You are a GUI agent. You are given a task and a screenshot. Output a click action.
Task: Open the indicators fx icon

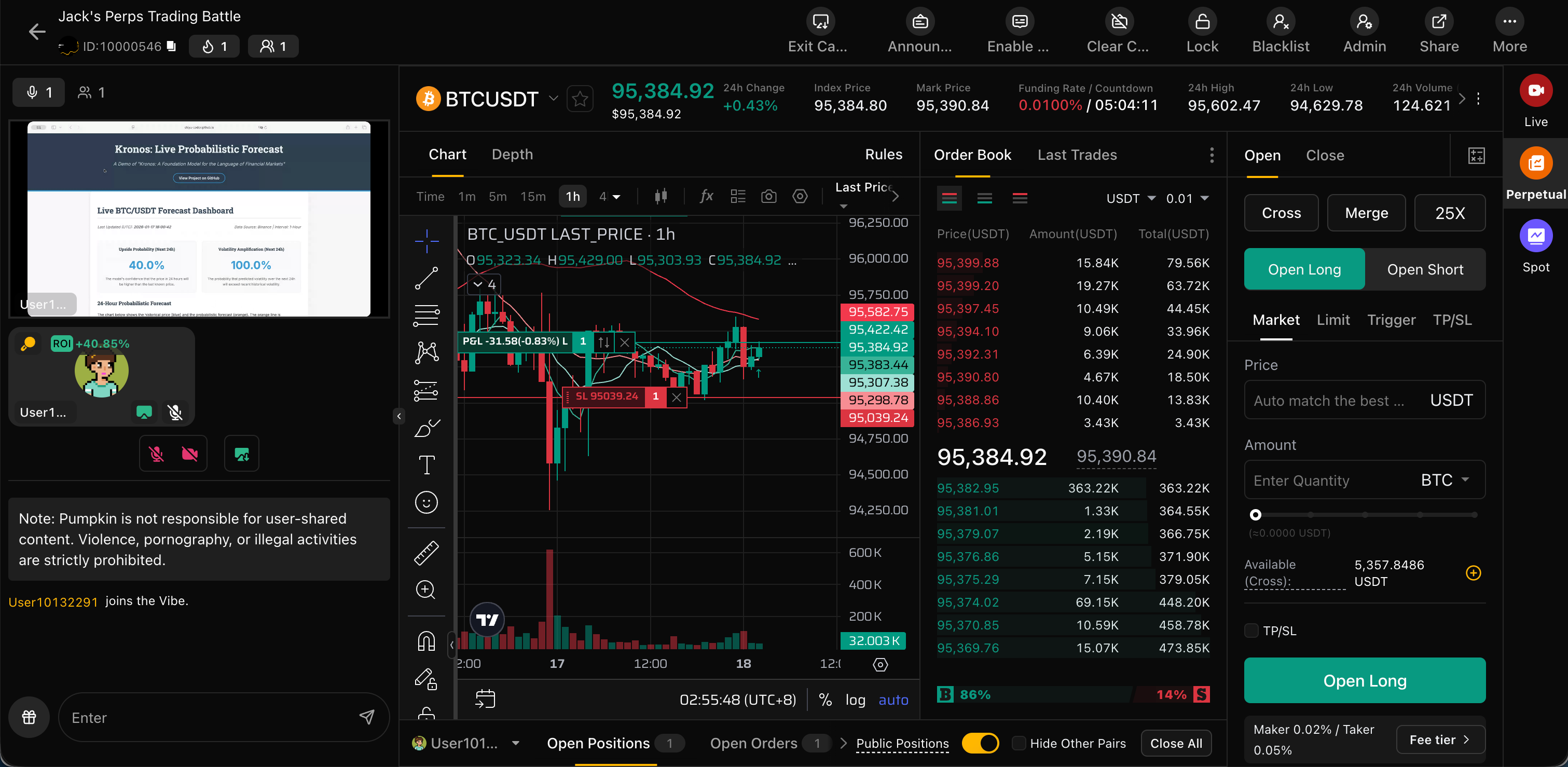[706, 196]
